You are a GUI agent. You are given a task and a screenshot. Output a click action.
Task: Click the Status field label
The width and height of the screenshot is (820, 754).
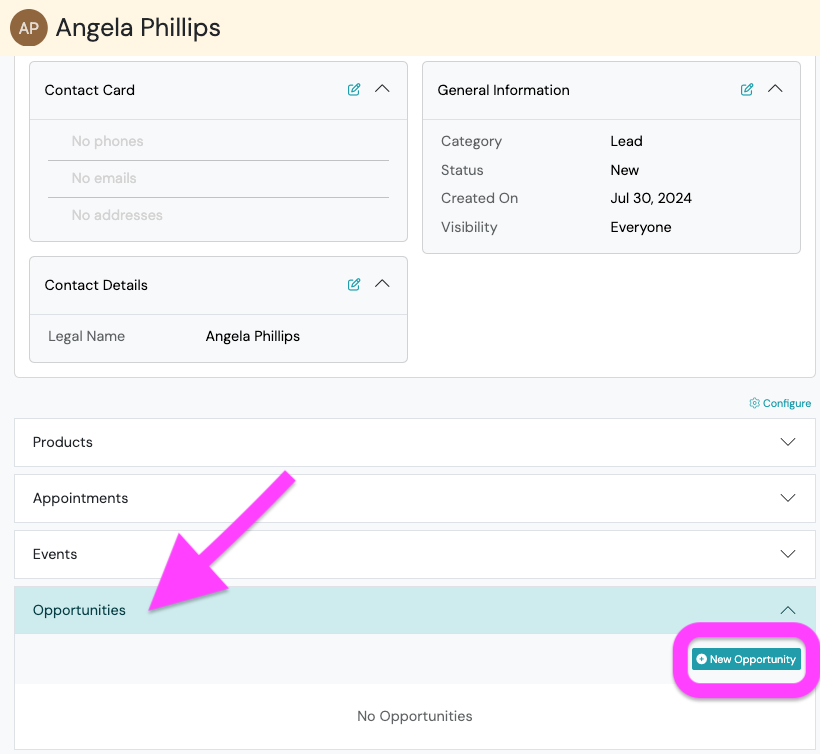[x=462, y=170]
